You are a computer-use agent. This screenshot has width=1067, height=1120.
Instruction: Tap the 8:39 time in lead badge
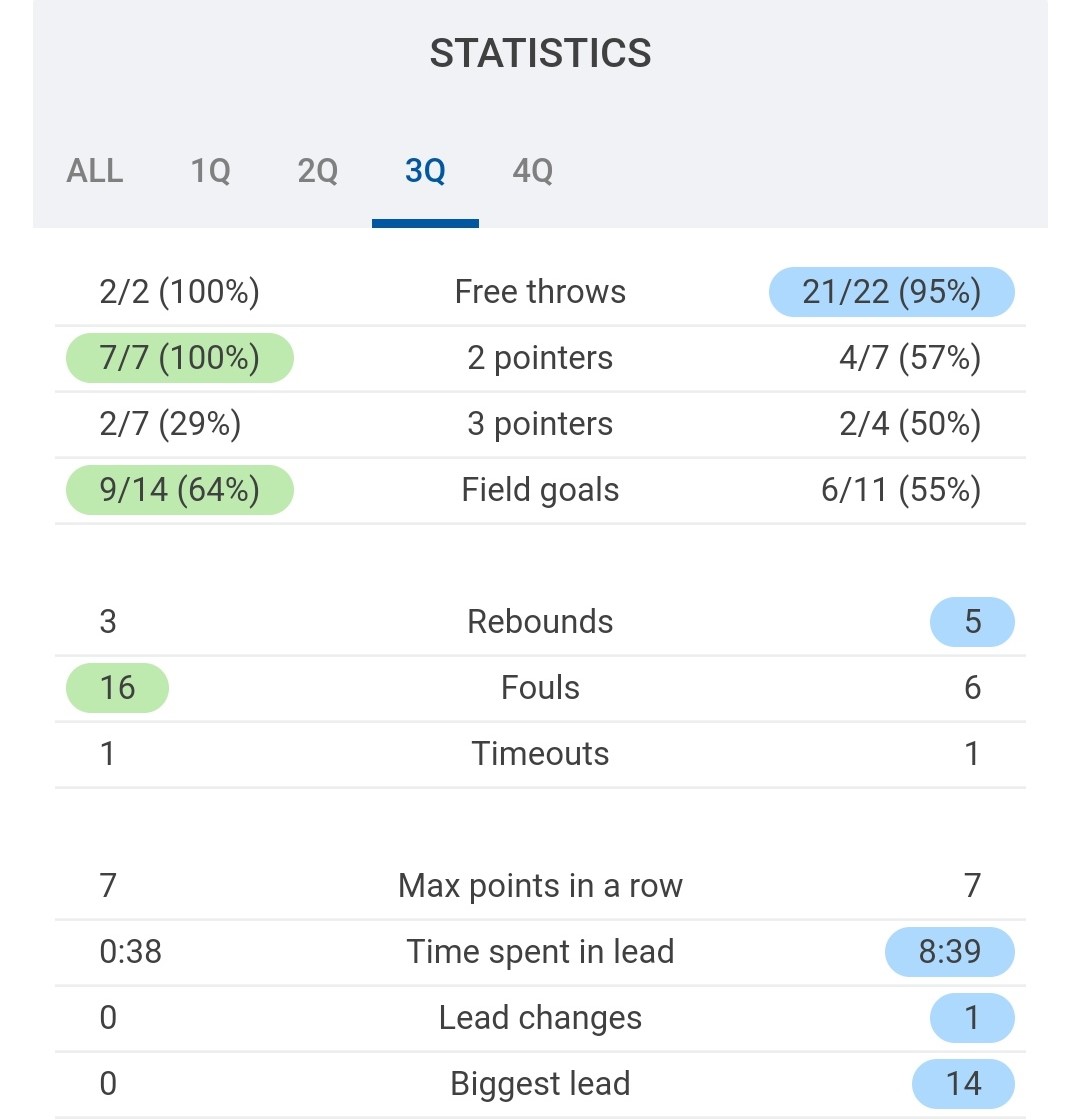(x=949, y=952)
